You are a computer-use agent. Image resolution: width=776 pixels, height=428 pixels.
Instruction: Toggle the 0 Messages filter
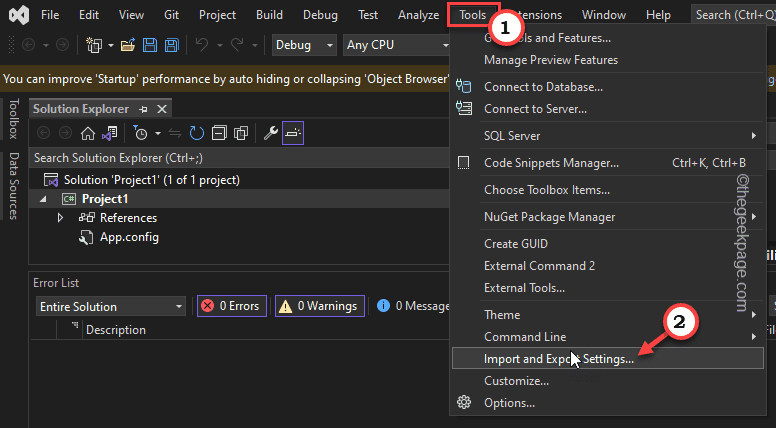click(413, 306)
